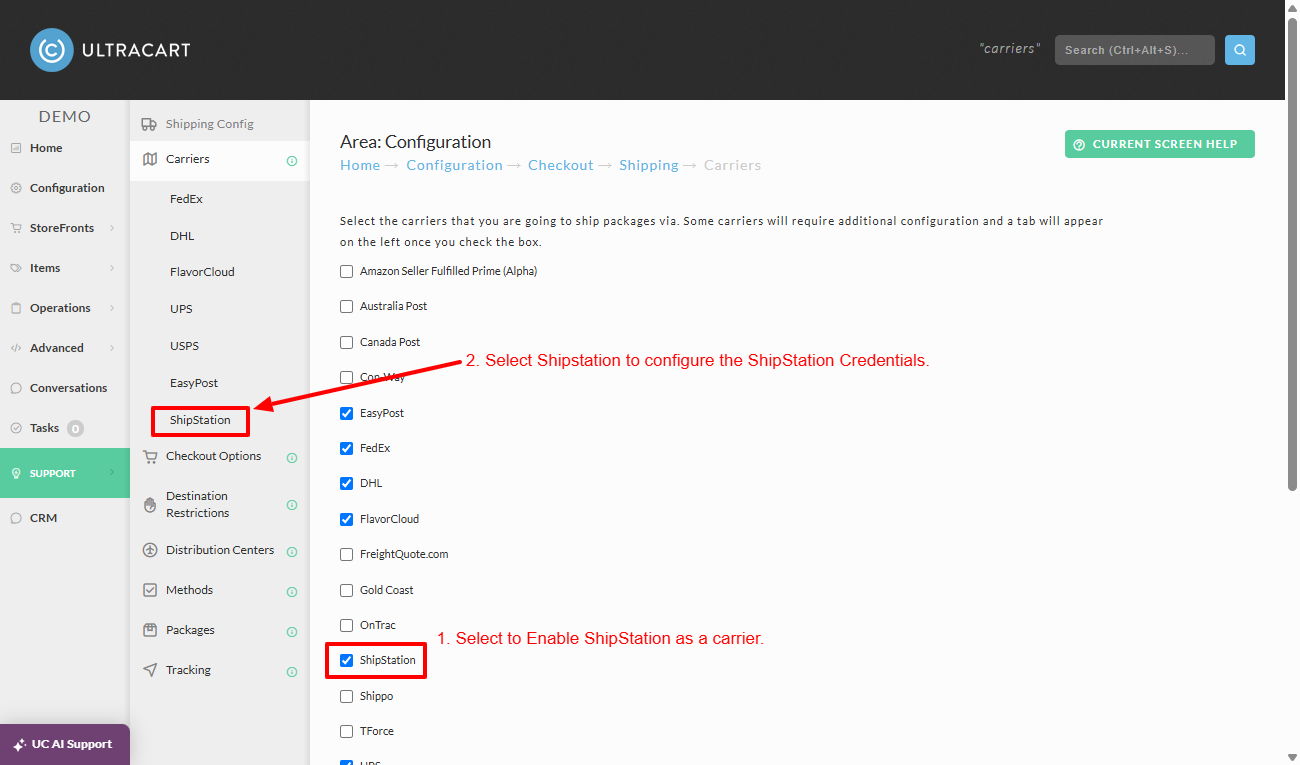1300x765 pixels.
Task: Expand the Items menu chevron
Action: coord(112,268)
